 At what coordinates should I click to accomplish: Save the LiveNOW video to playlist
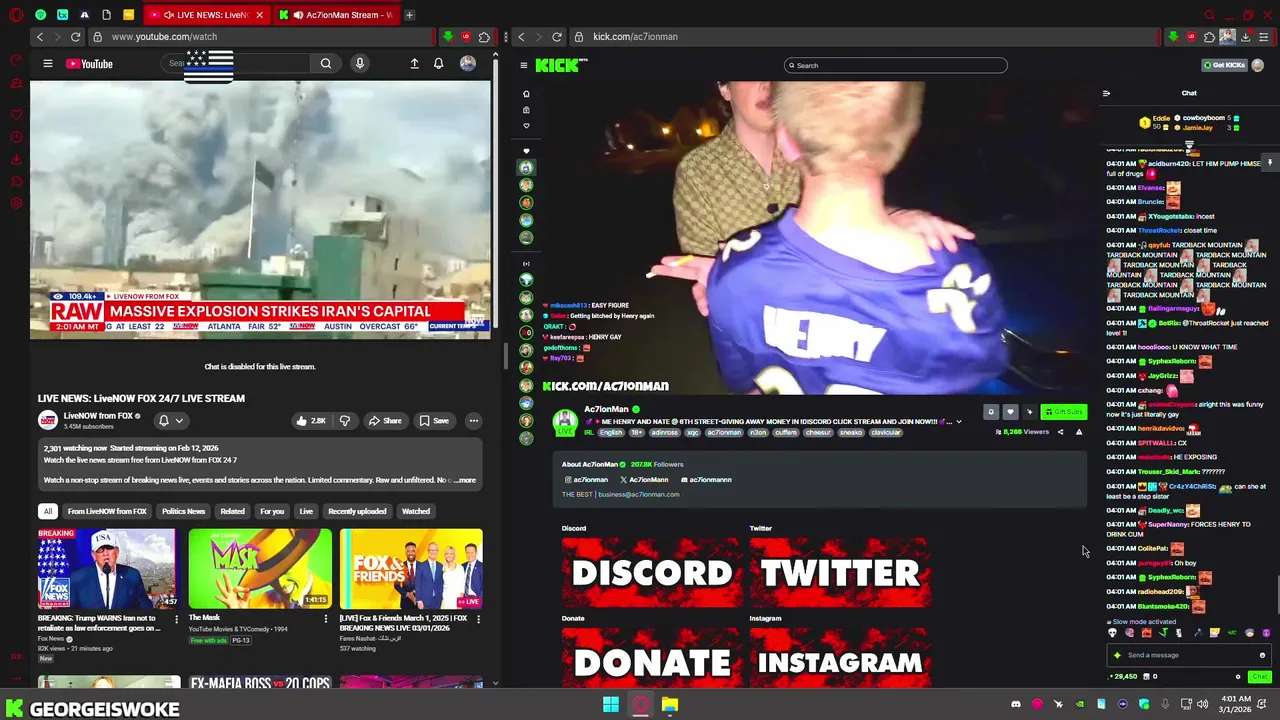click(x=434, y=421)
